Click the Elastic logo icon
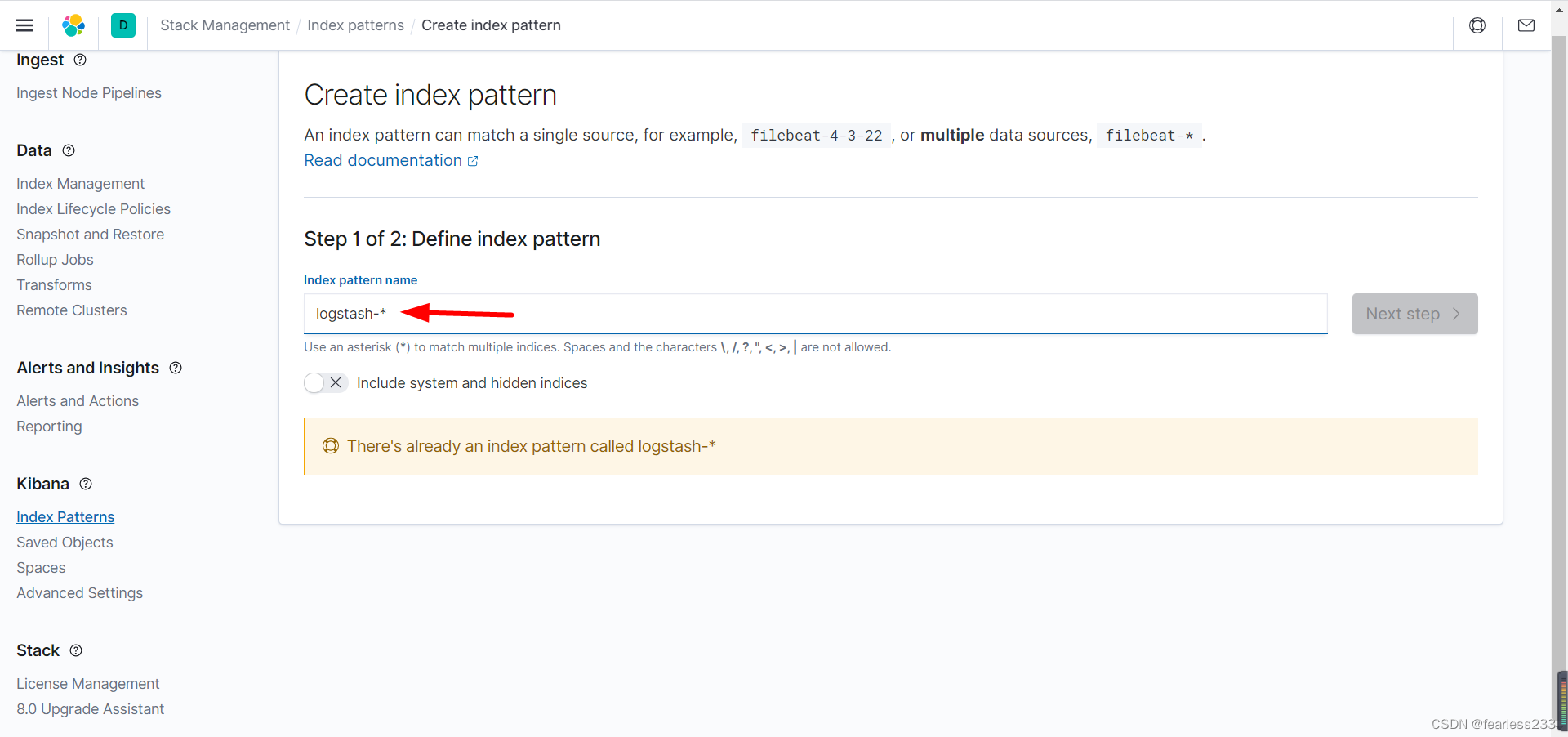This screenshot has width=1568, height=737. pyautogui.click(x=73, y=25)
